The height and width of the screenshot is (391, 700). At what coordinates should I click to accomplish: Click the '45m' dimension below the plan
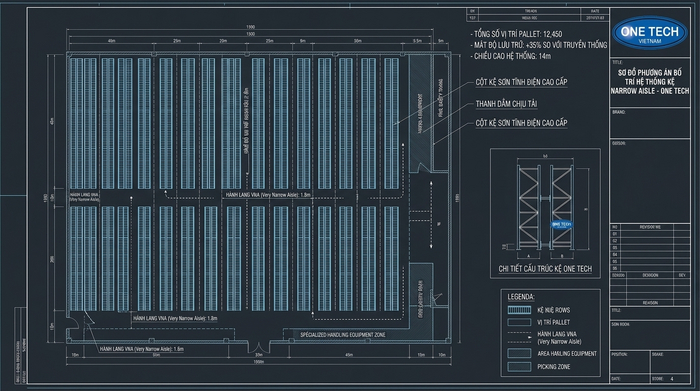point(349,355)
